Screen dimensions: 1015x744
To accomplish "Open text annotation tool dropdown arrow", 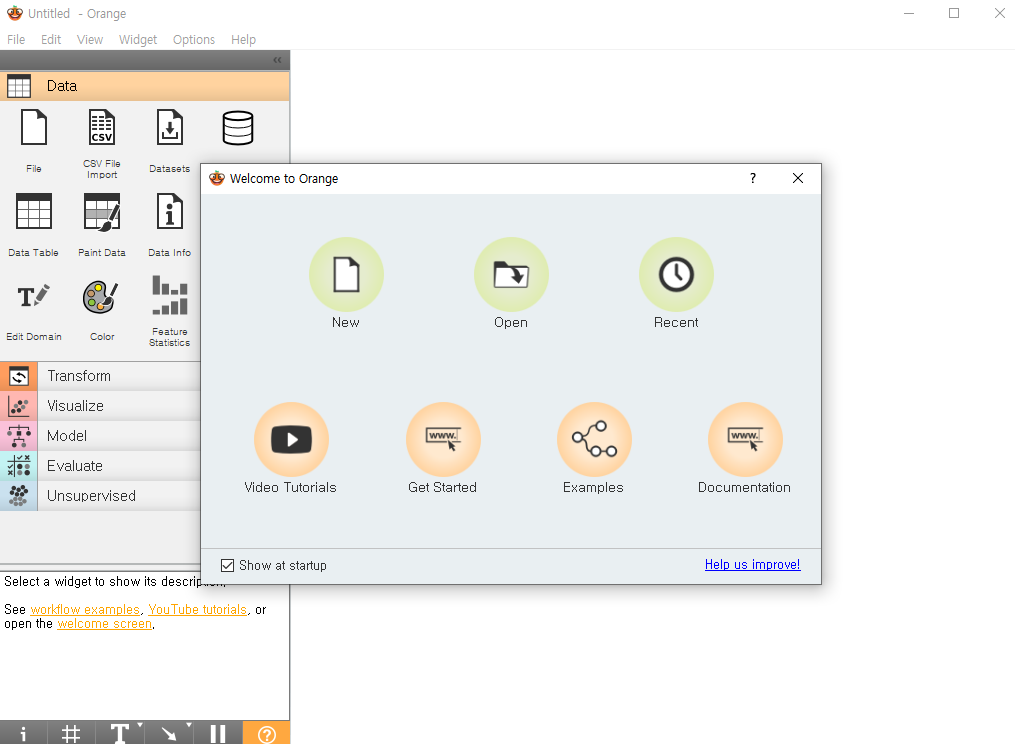I will tap(140, 725).
